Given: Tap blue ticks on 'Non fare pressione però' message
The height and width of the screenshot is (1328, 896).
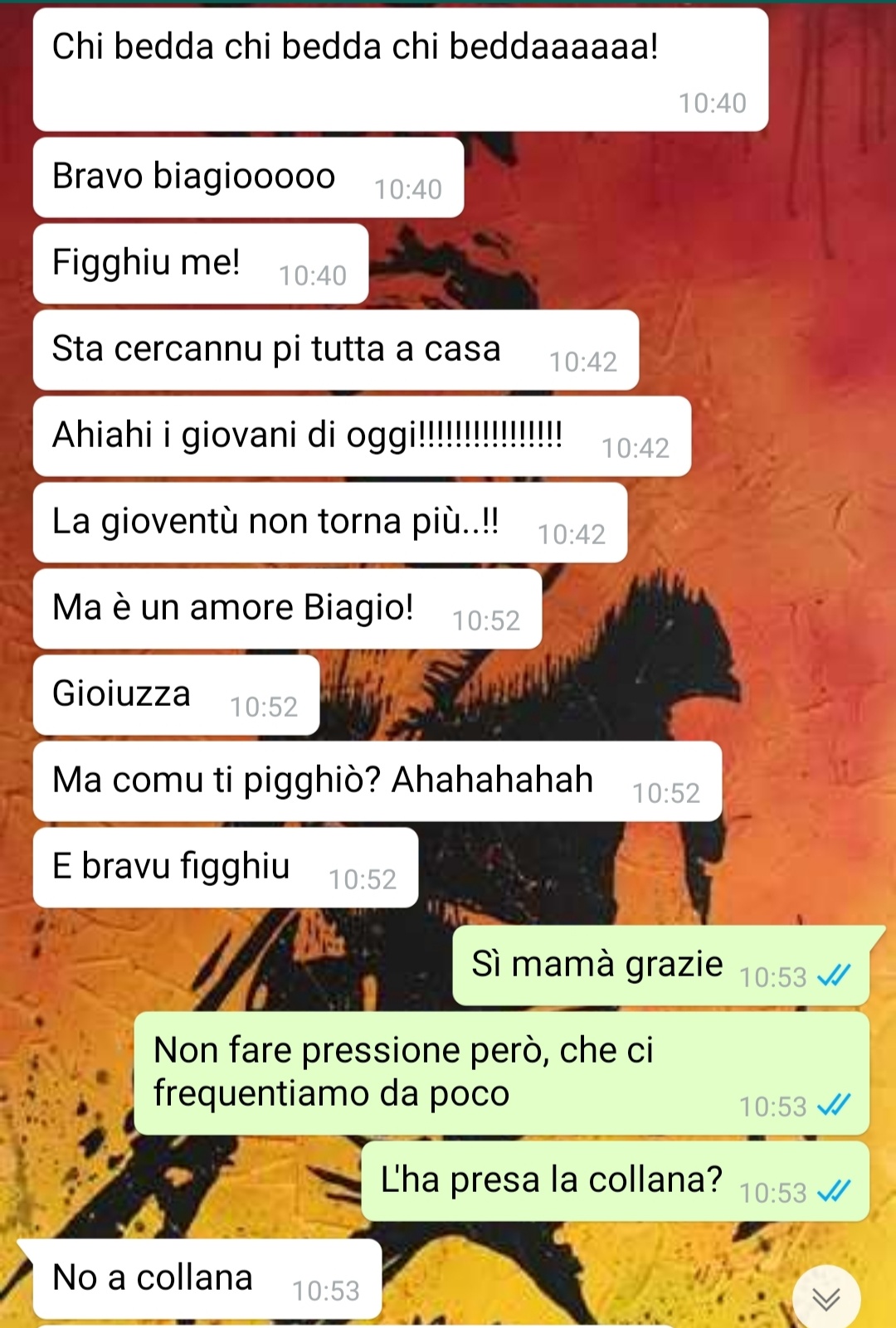Looking at the screenshot, I should click(x=834, y=1106).
